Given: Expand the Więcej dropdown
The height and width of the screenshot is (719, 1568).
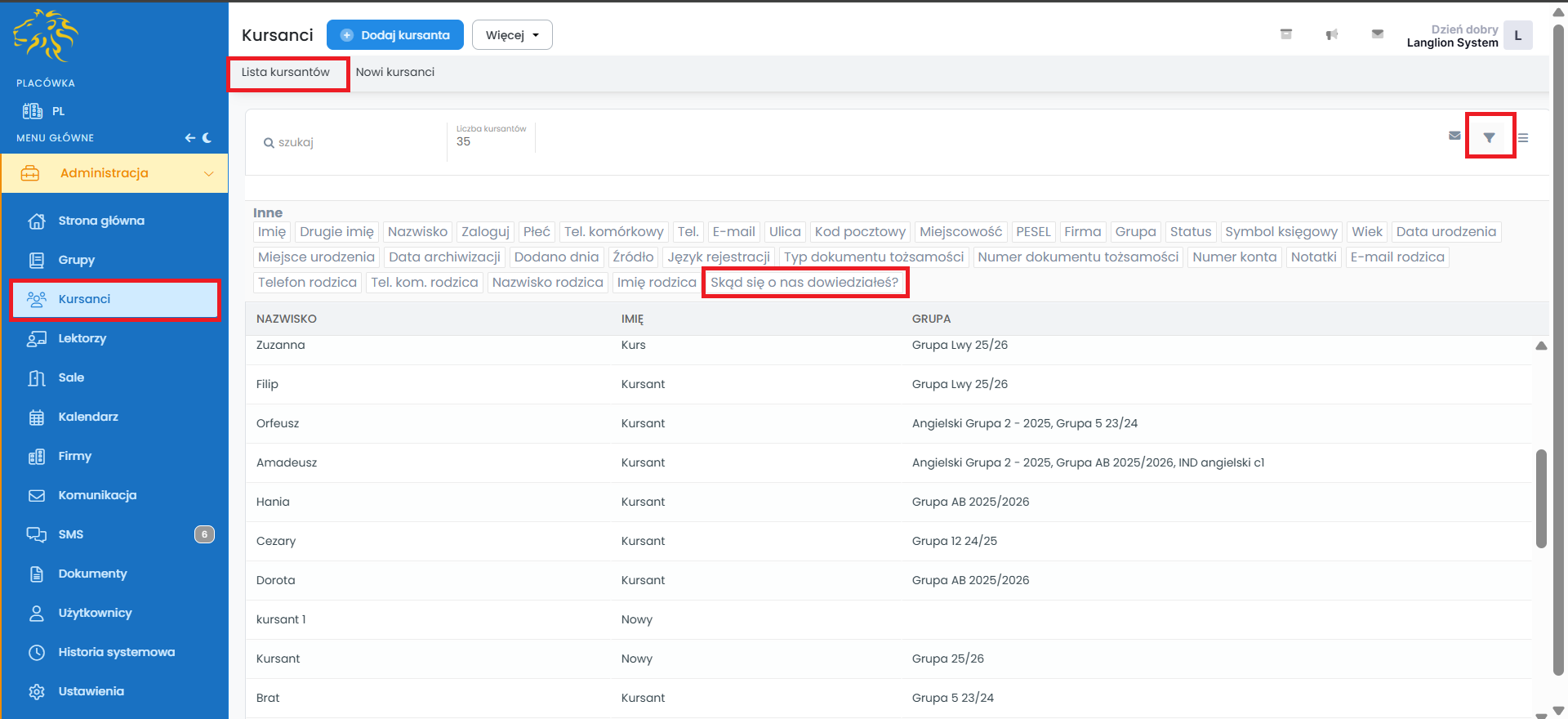Looking at the screenshot, I should click(x=512, y=35).
